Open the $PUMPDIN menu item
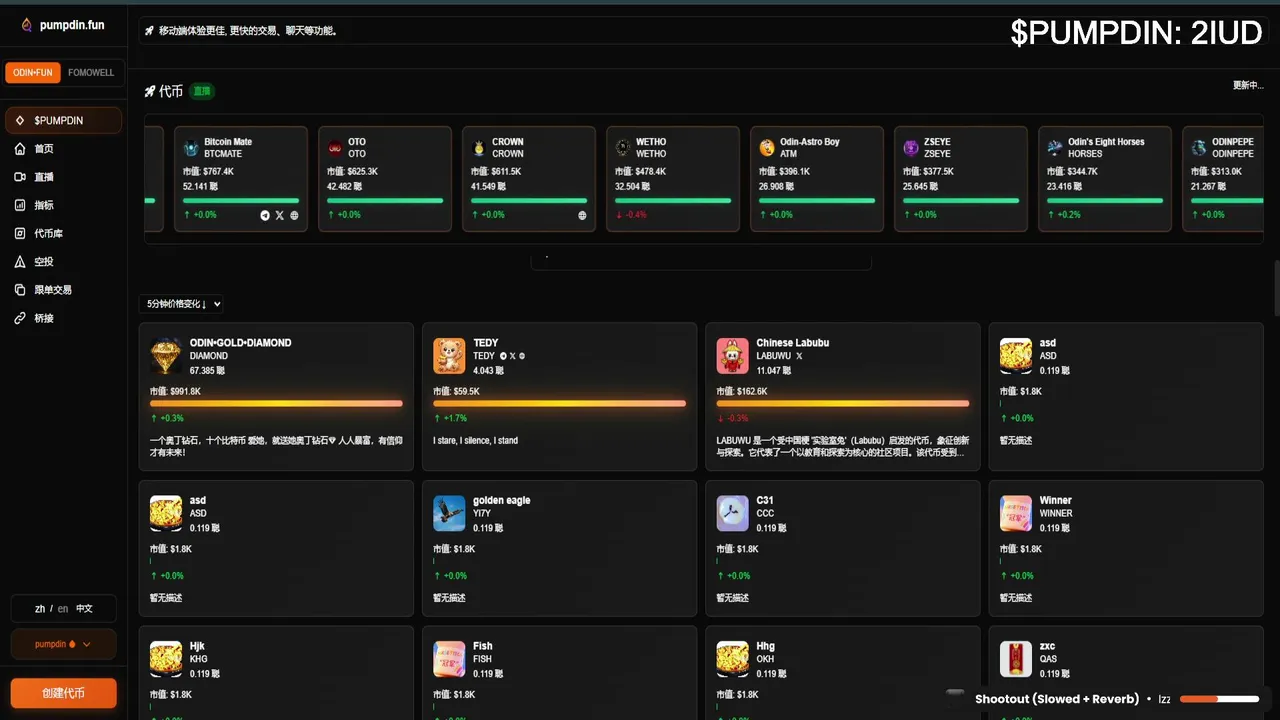Image resolution: width=1280 pixels, height=720 pixels. click(64, 120)
